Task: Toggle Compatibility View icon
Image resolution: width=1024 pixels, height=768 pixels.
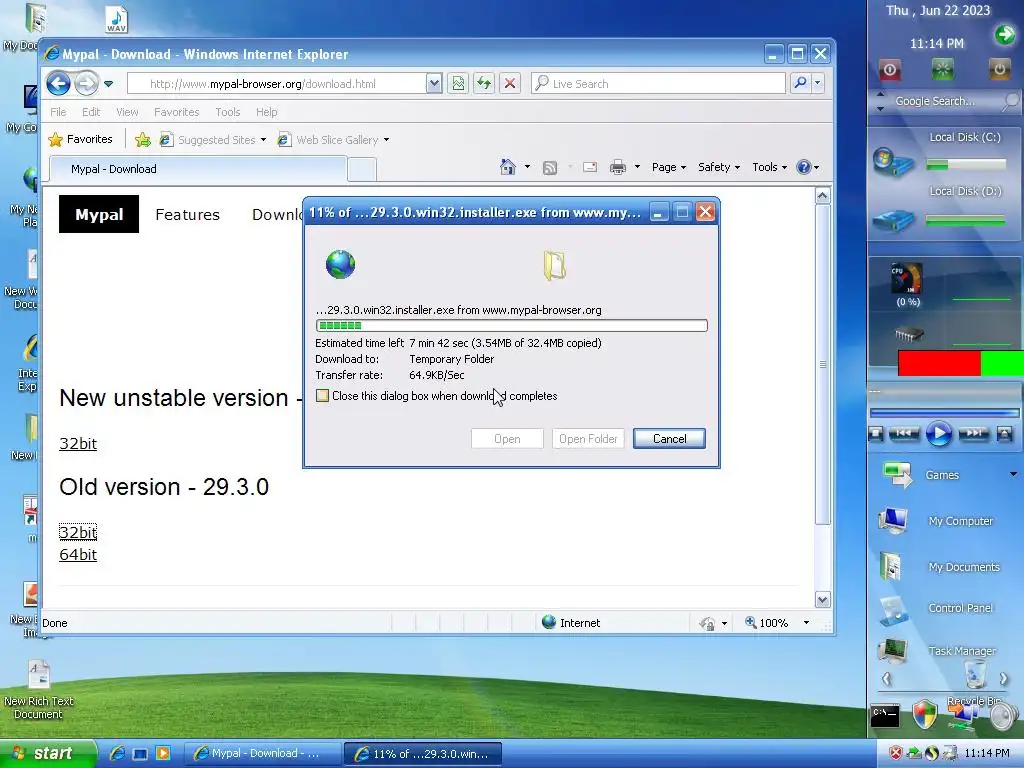Action: pyautogui.click(x=458, y=84)
